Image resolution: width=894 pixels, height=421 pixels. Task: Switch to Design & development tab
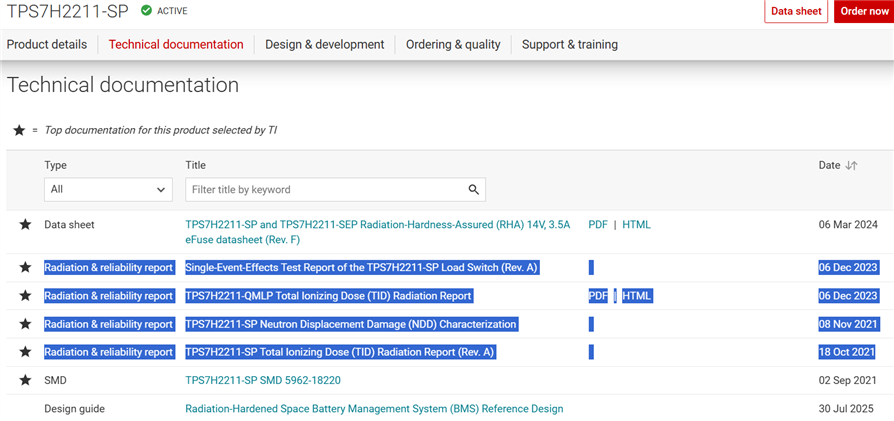tap(324, 44)
